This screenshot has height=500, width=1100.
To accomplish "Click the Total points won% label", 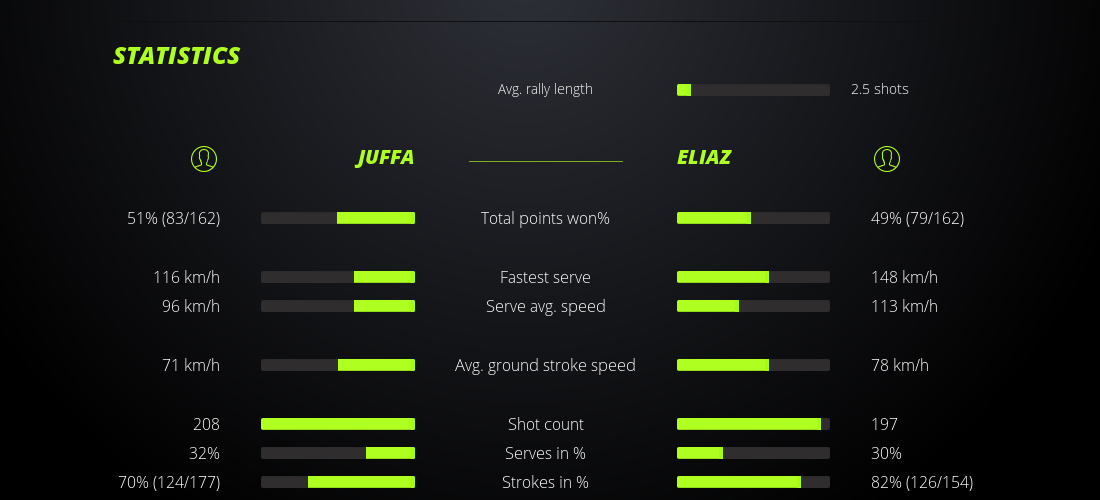I will point(545,218).
